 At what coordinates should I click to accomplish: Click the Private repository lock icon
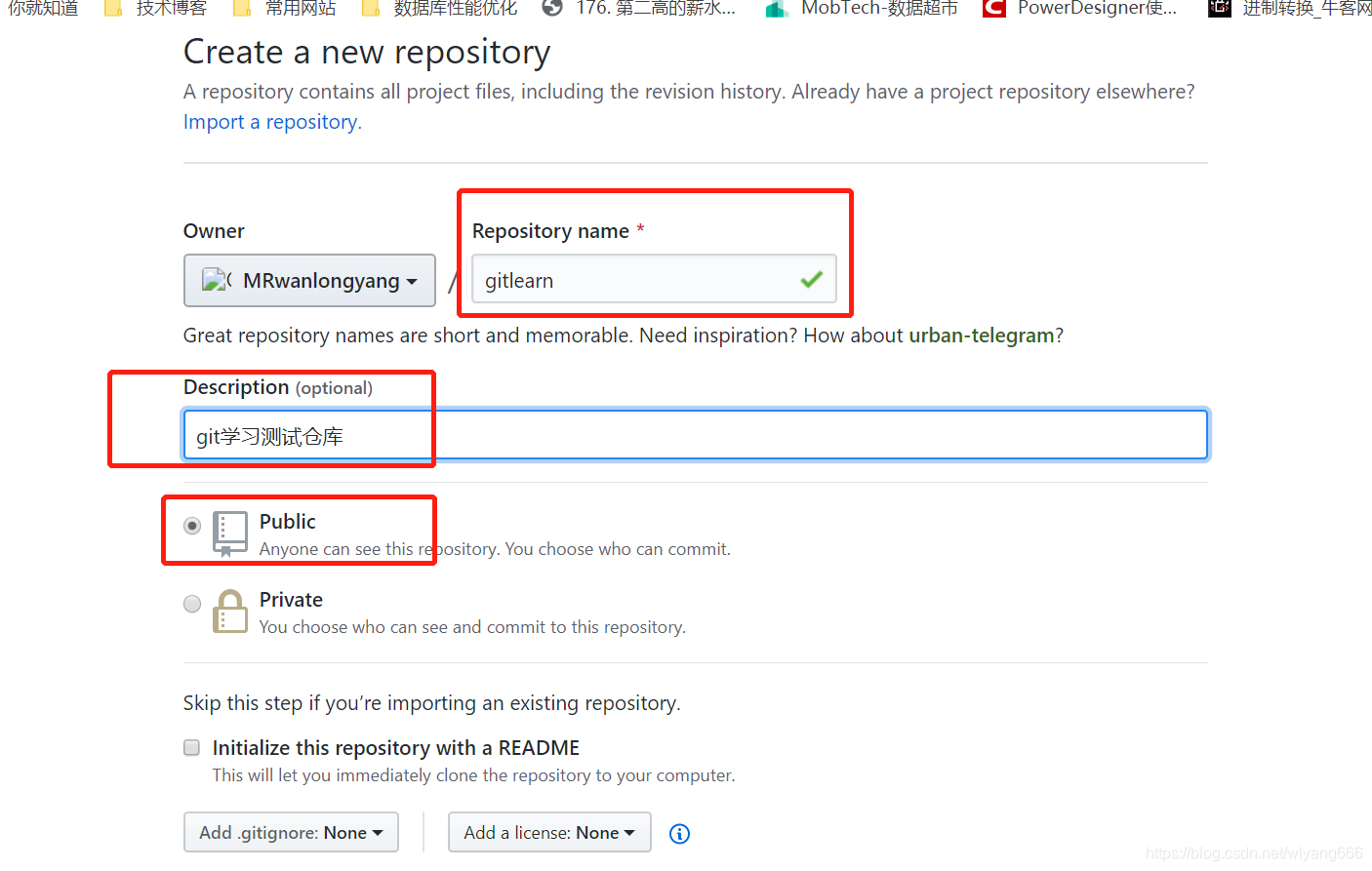click(x=230, y=612)
